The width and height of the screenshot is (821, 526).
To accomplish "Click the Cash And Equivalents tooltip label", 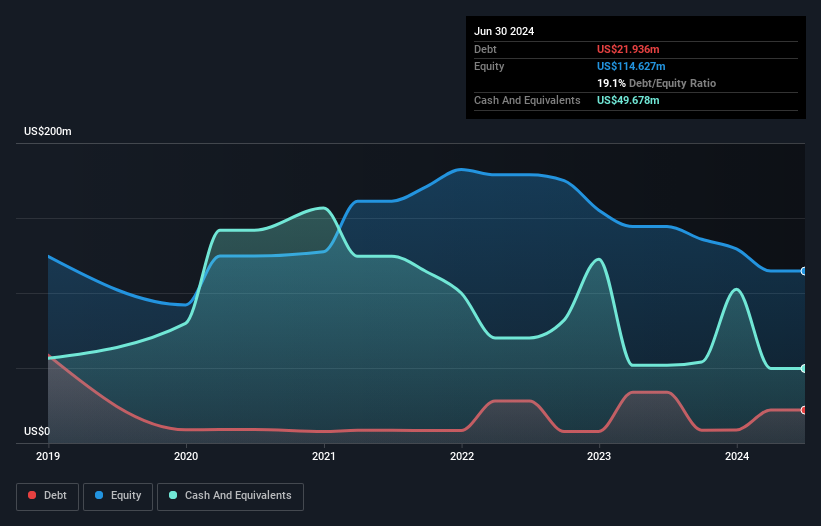I will (527, 100).
